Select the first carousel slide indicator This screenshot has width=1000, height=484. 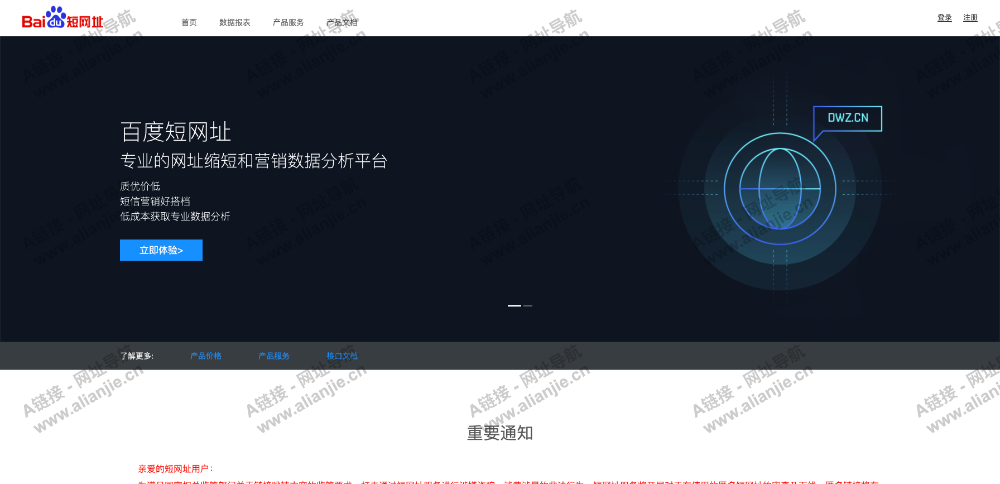(x=514, y=306)
